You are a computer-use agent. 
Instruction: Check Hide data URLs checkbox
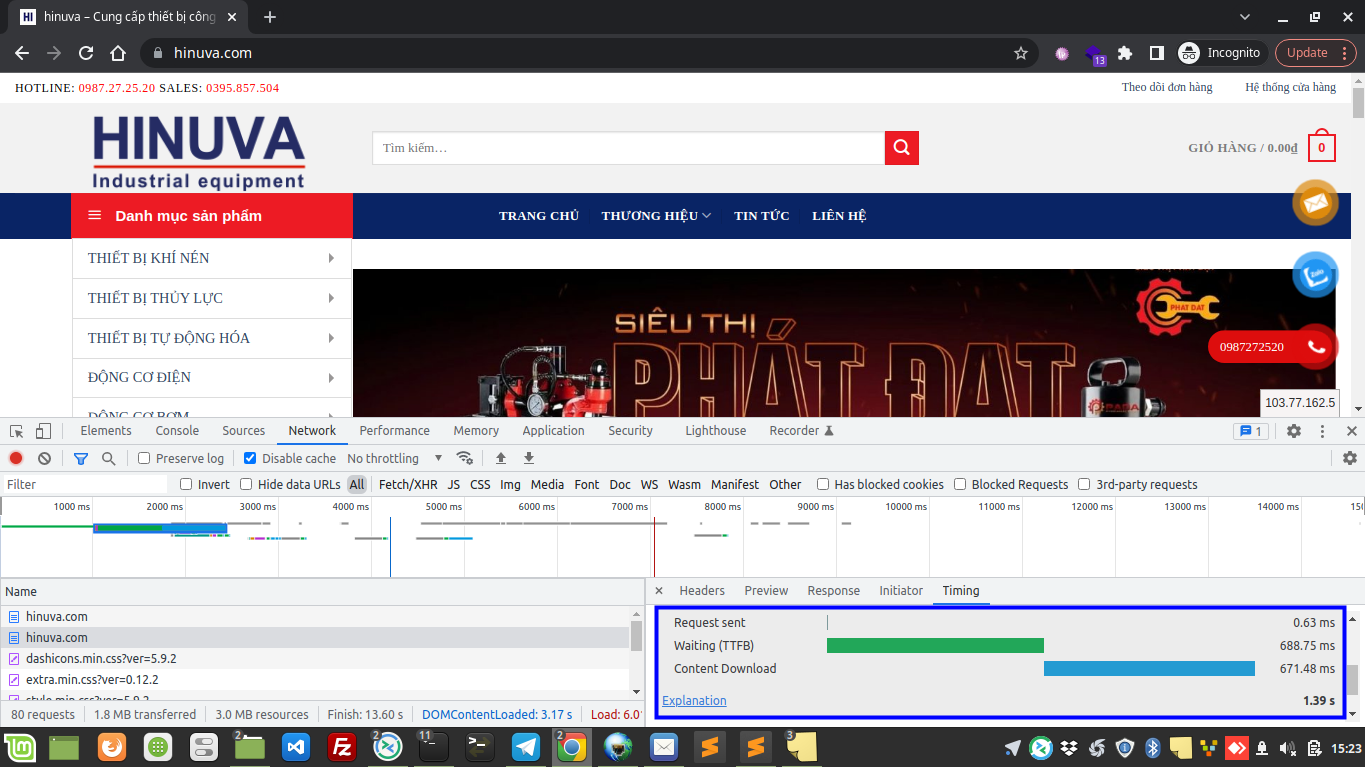(x=246, y=484)
